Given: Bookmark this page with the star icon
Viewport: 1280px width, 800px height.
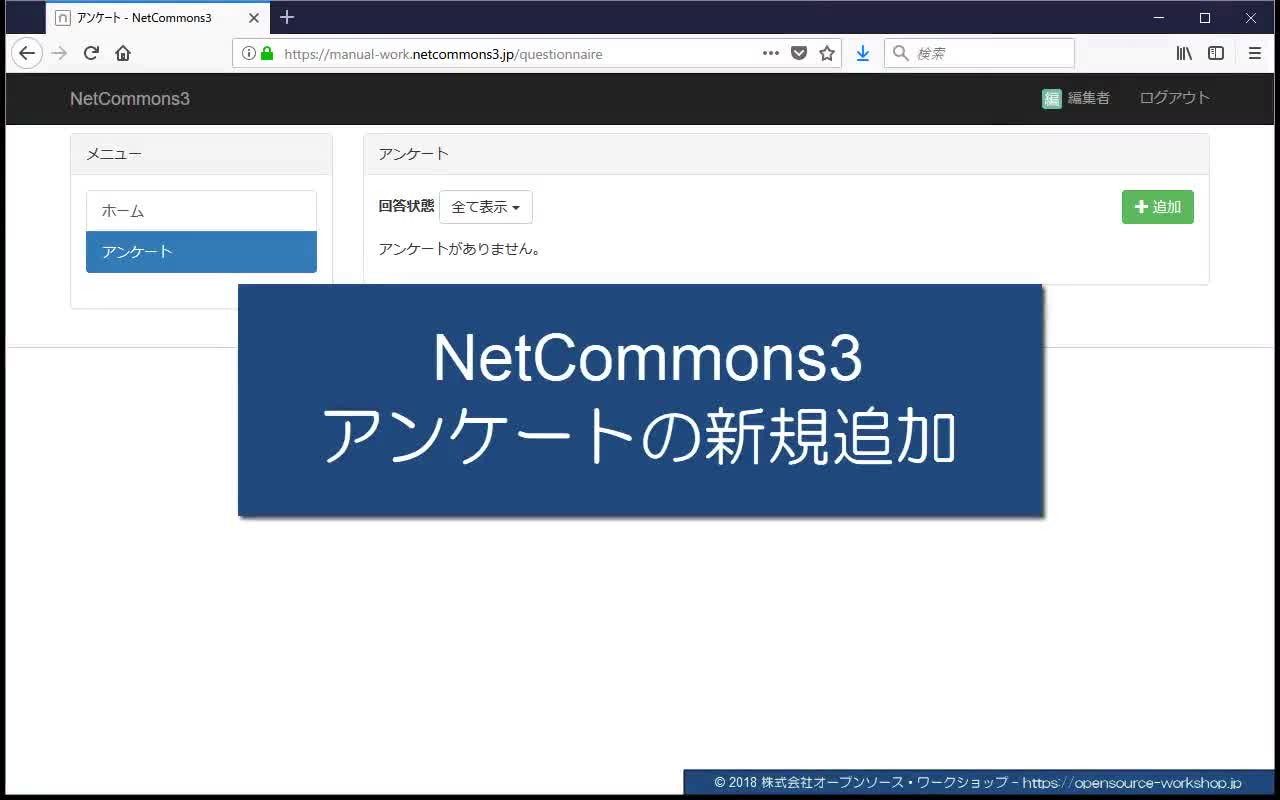Looking at the screenshot, I should [827, 53].
